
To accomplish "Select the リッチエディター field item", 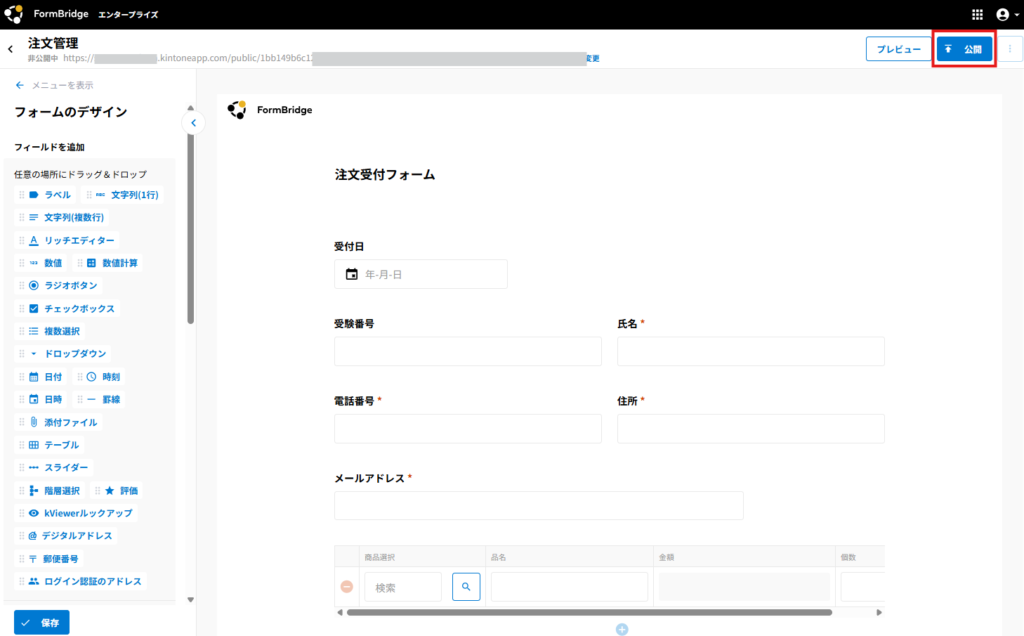I will point(70,241).
